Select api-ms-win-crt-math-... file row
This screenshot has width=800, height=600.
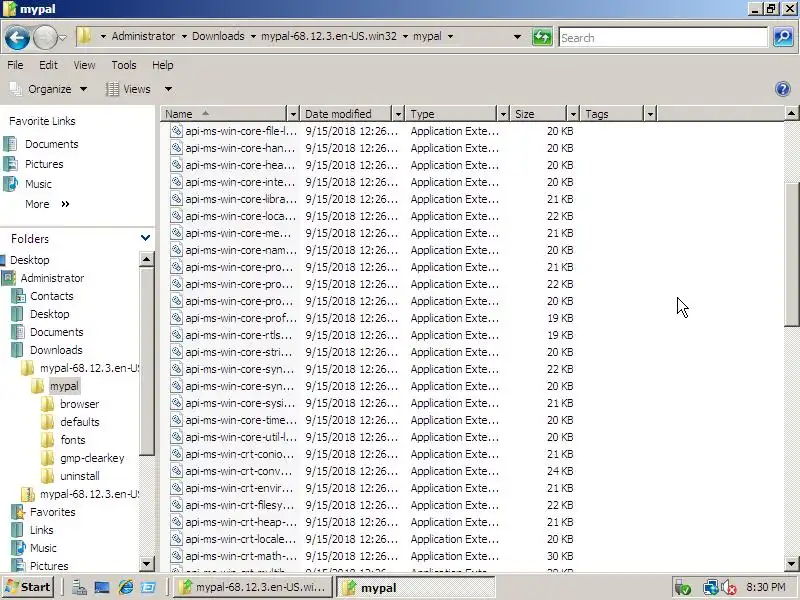pyautogui.click(x=371, y=556)
